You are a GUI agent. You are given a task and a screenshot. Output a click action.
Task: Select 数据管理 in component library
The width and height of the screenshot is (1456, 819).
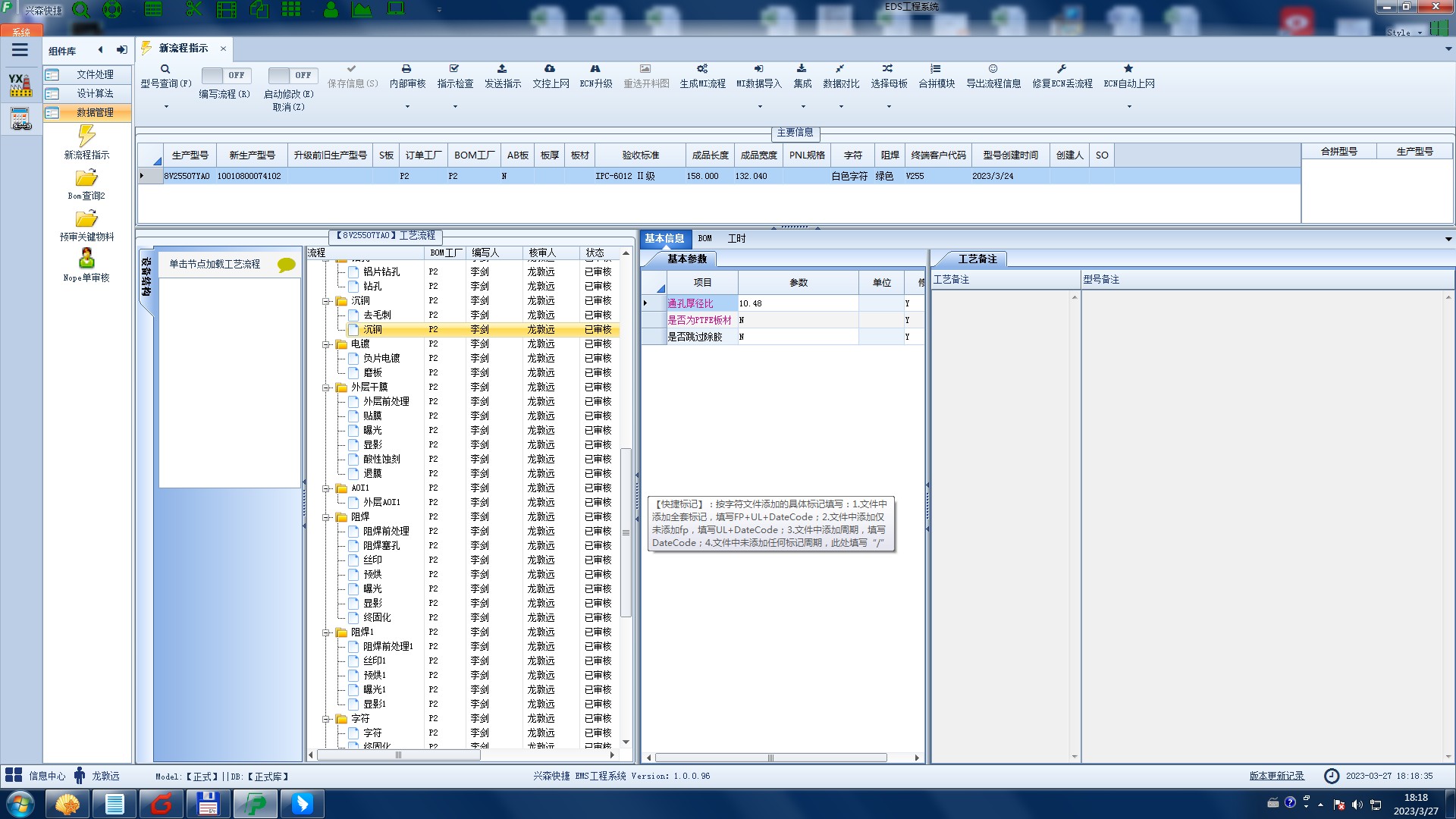tap(95, 112)
